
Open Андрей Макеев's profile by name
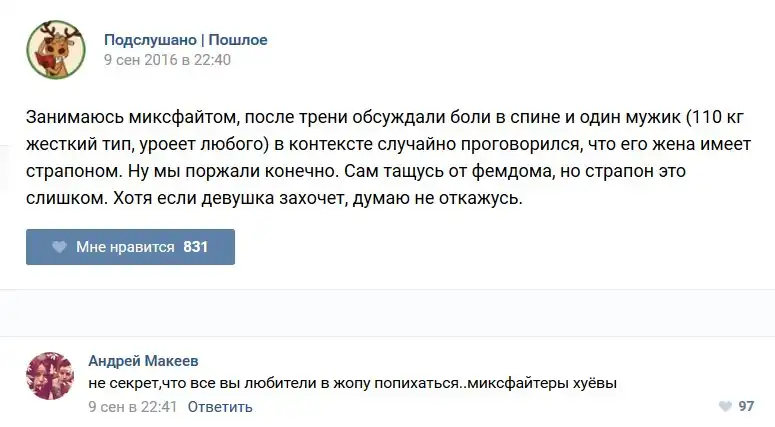(143, 361)
